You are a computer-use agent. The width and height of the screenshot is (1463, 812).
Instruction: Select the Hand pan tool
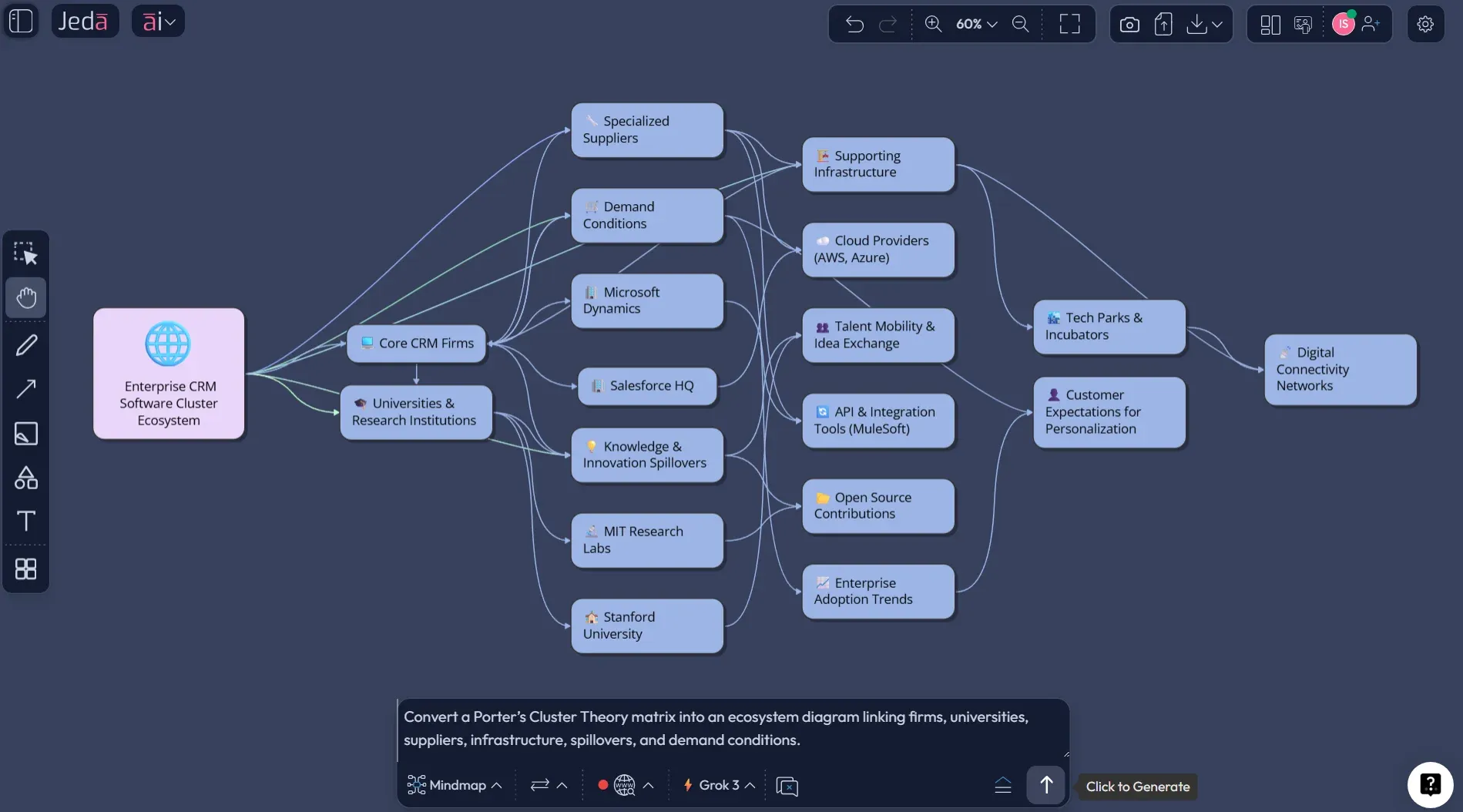pyautogui.click(x=25, y=297)
